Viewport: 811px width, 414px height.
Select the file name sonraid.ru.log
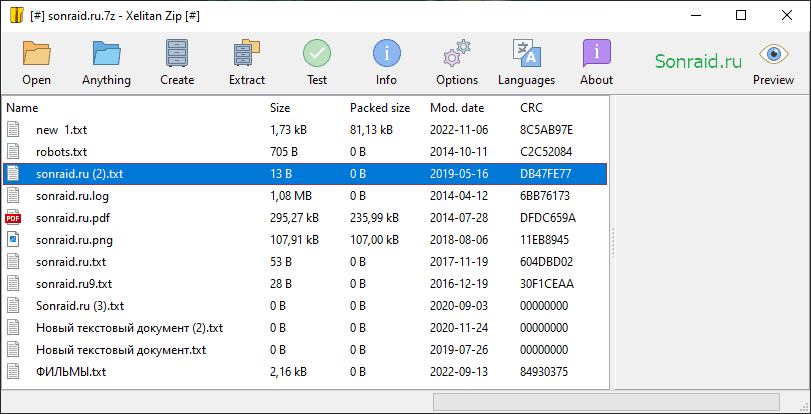click(72, 196)
